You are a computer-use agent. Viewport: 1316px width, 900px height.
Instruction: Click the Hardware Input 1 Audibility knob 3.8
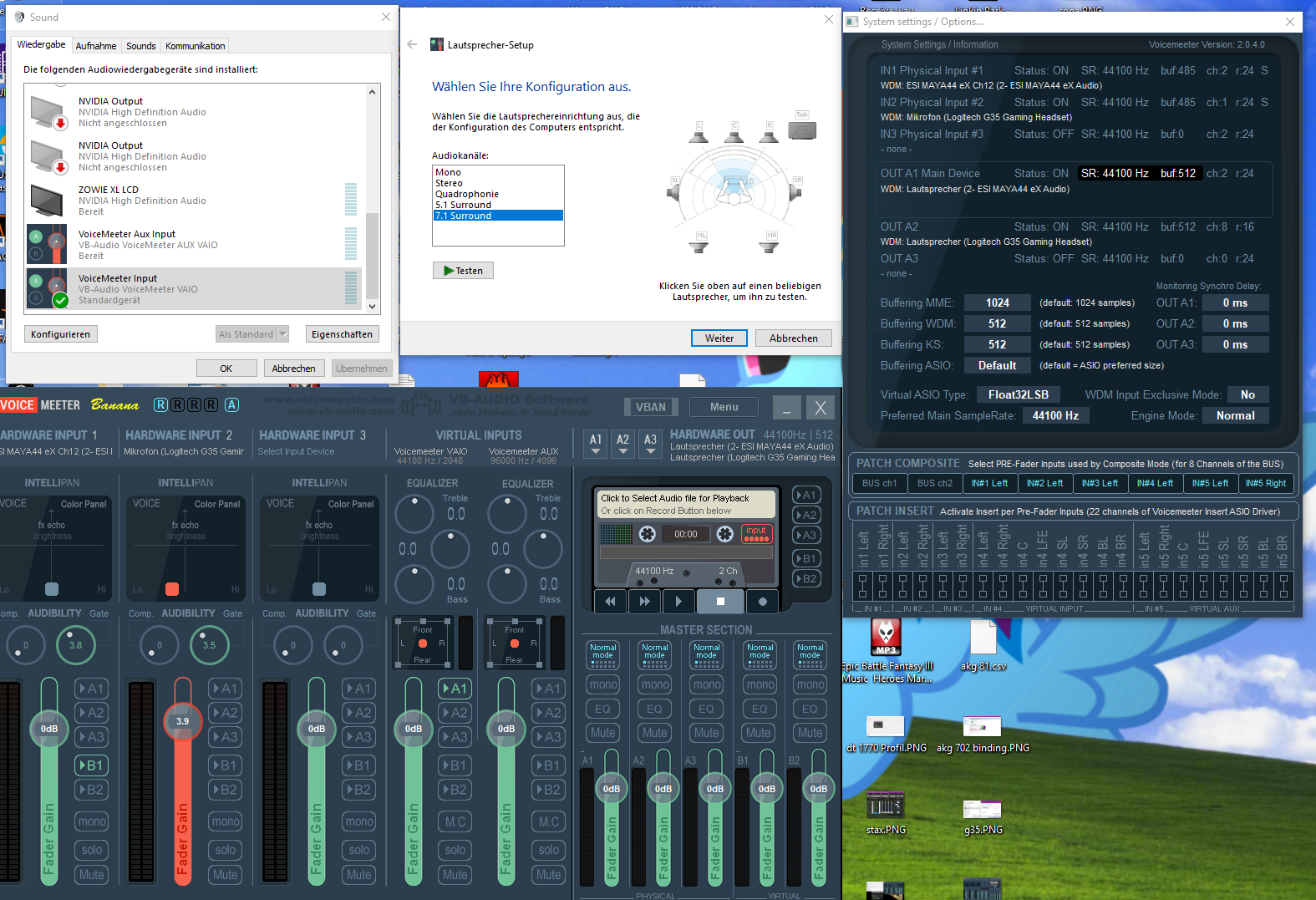pos(75,645)
